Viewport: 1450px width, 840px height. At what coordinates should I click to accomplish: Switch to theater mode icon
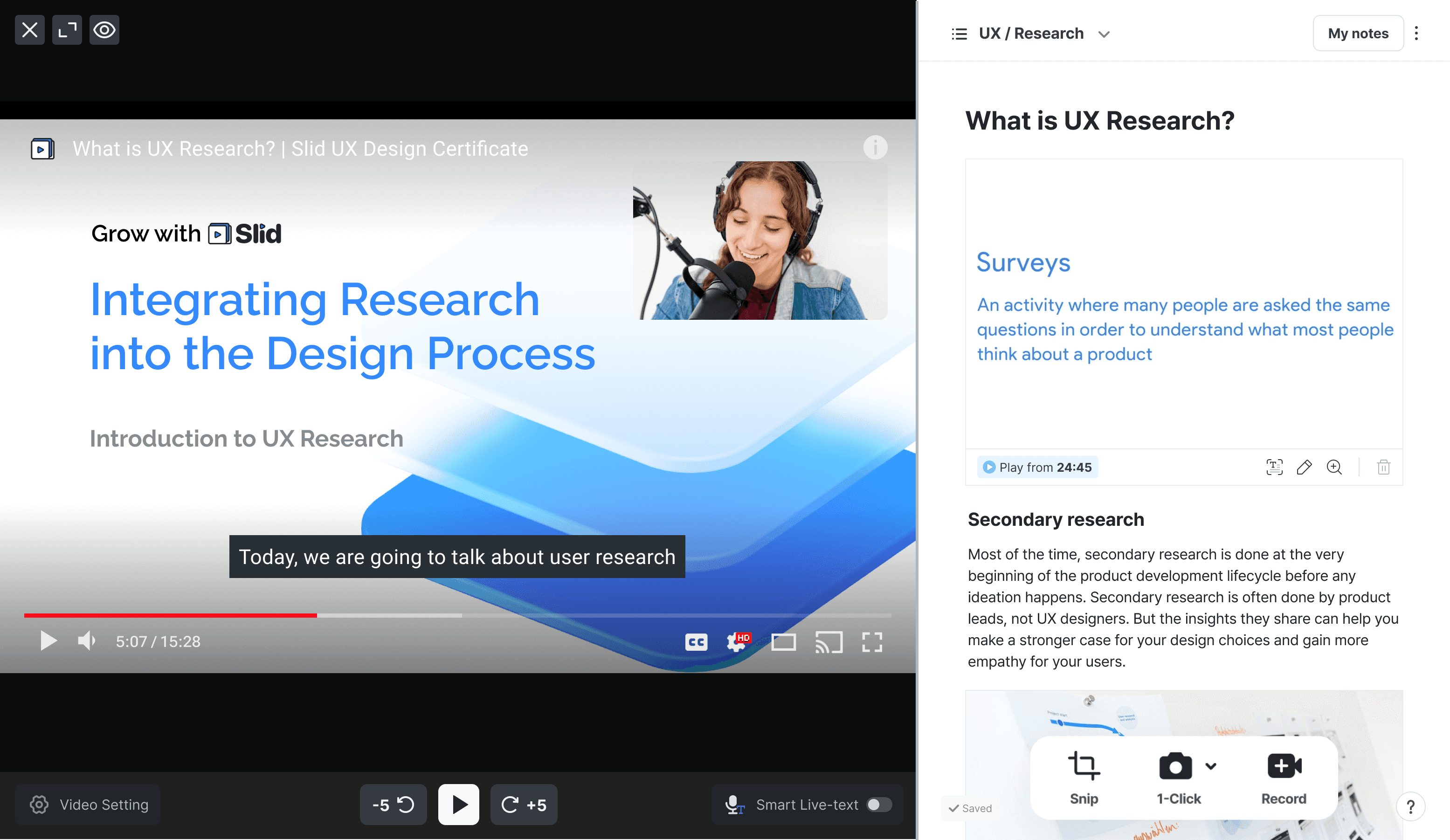784,642
